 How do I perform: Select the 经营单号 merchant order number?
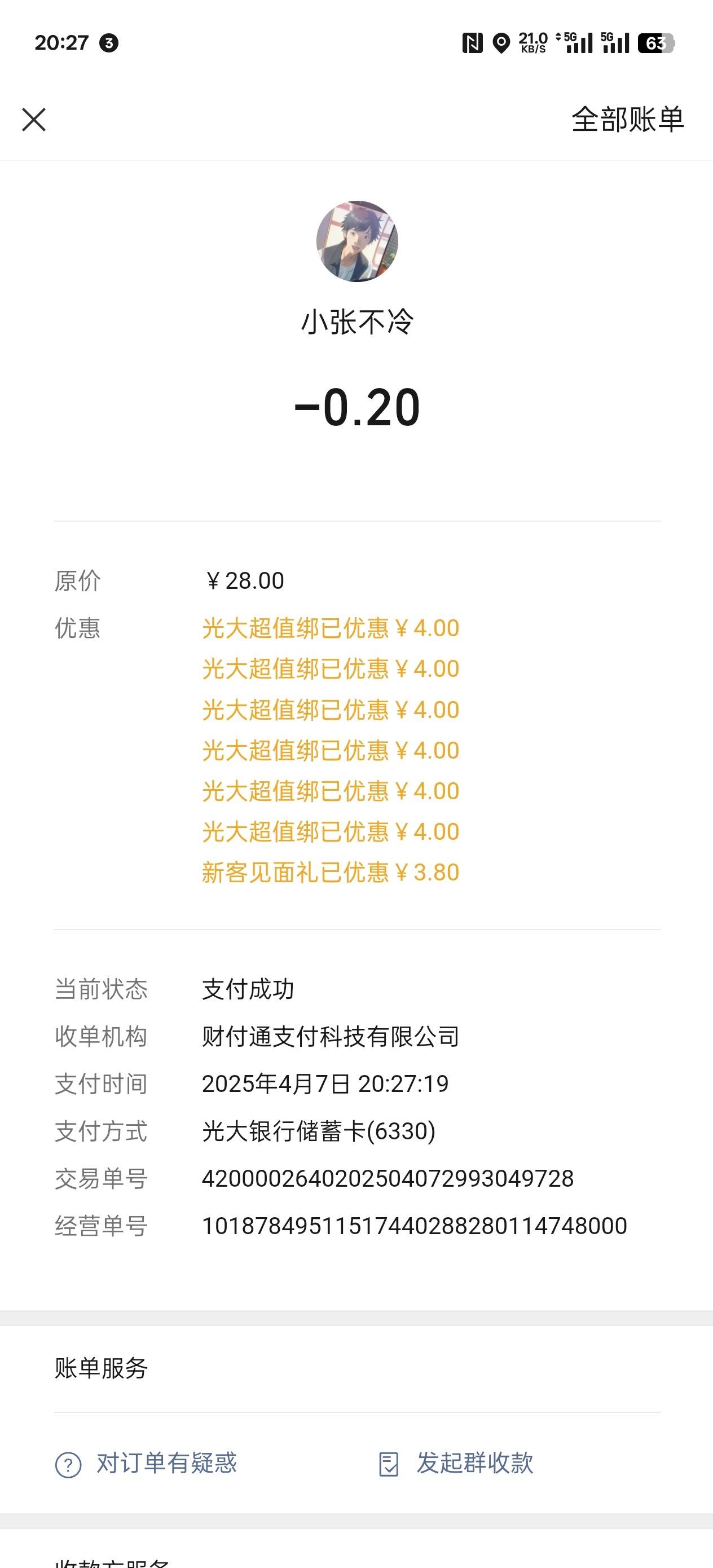click(414, 1227)
